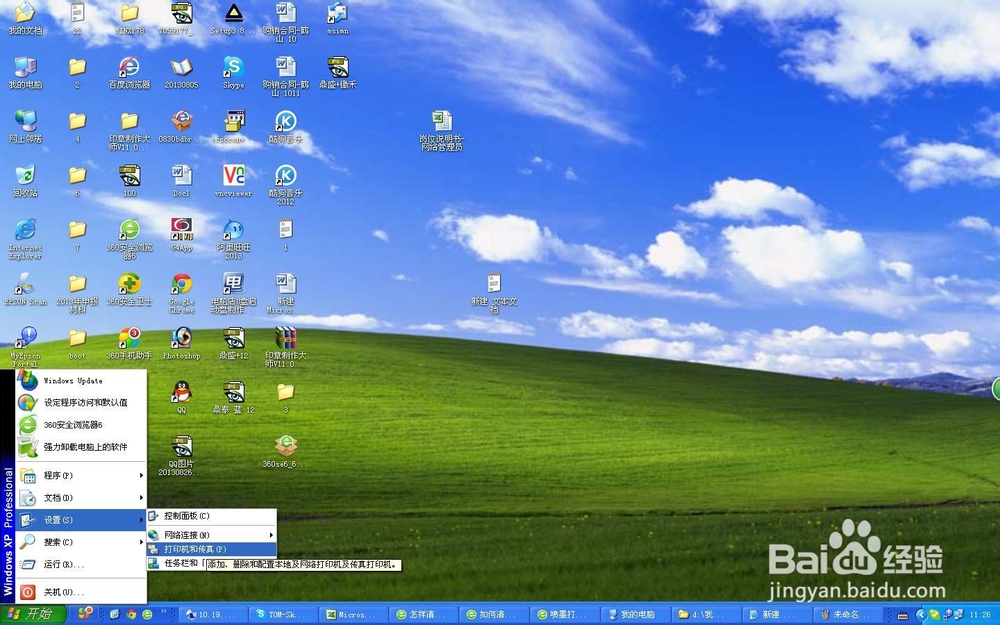Expand 网络连接(N) submenu
The width and height of the screenshot is (1000, 625).
click(x=212, y=535)
